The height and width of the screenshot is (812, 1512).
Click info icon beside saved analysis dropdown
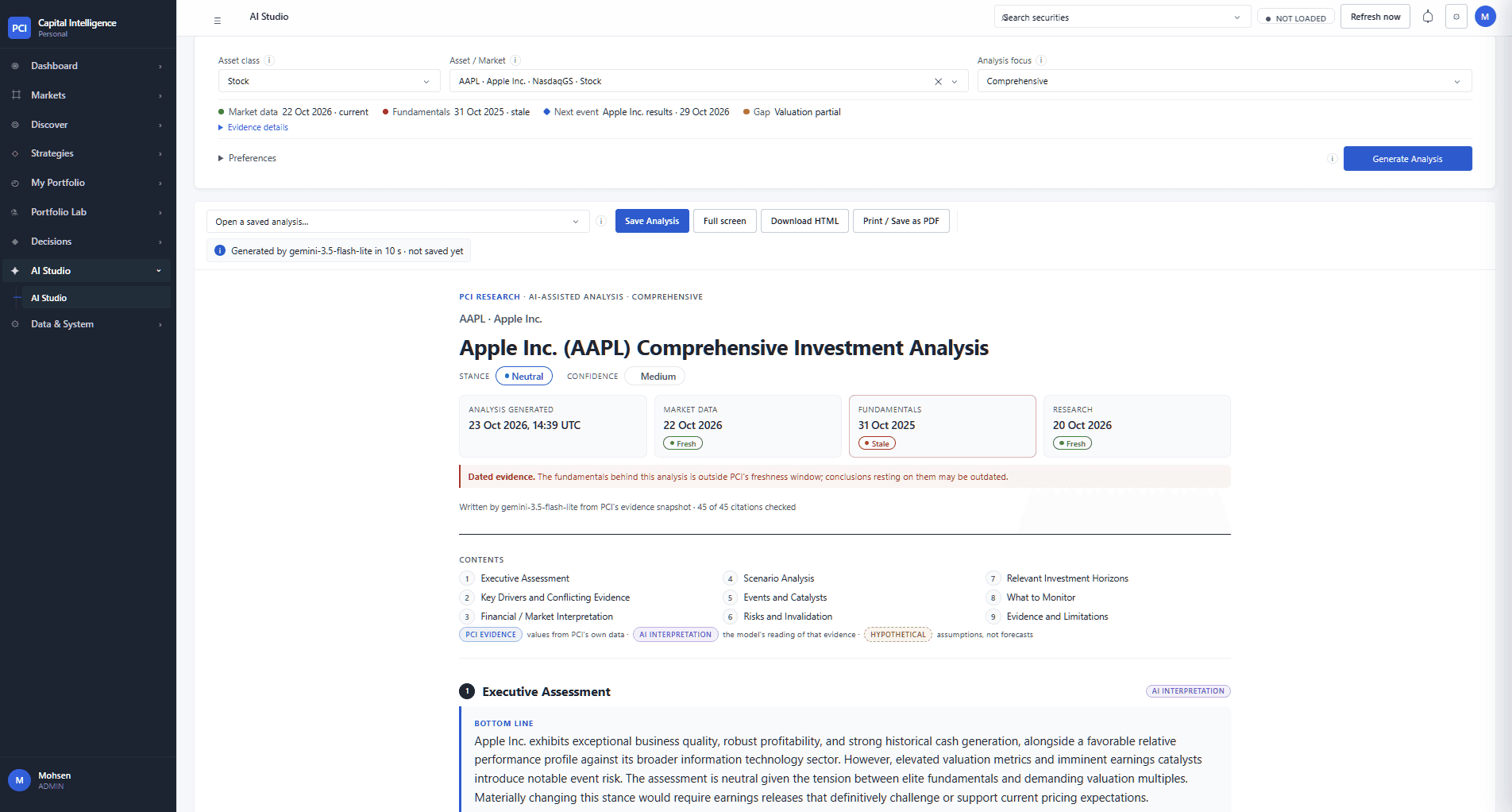tap(601, 222)
